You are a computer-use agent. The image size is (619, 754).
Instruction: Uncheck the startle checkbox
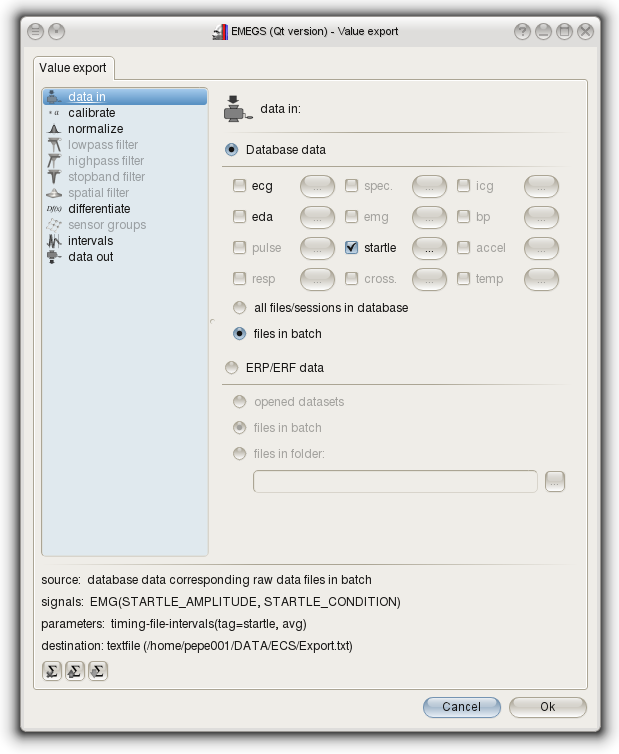[351, 248]
